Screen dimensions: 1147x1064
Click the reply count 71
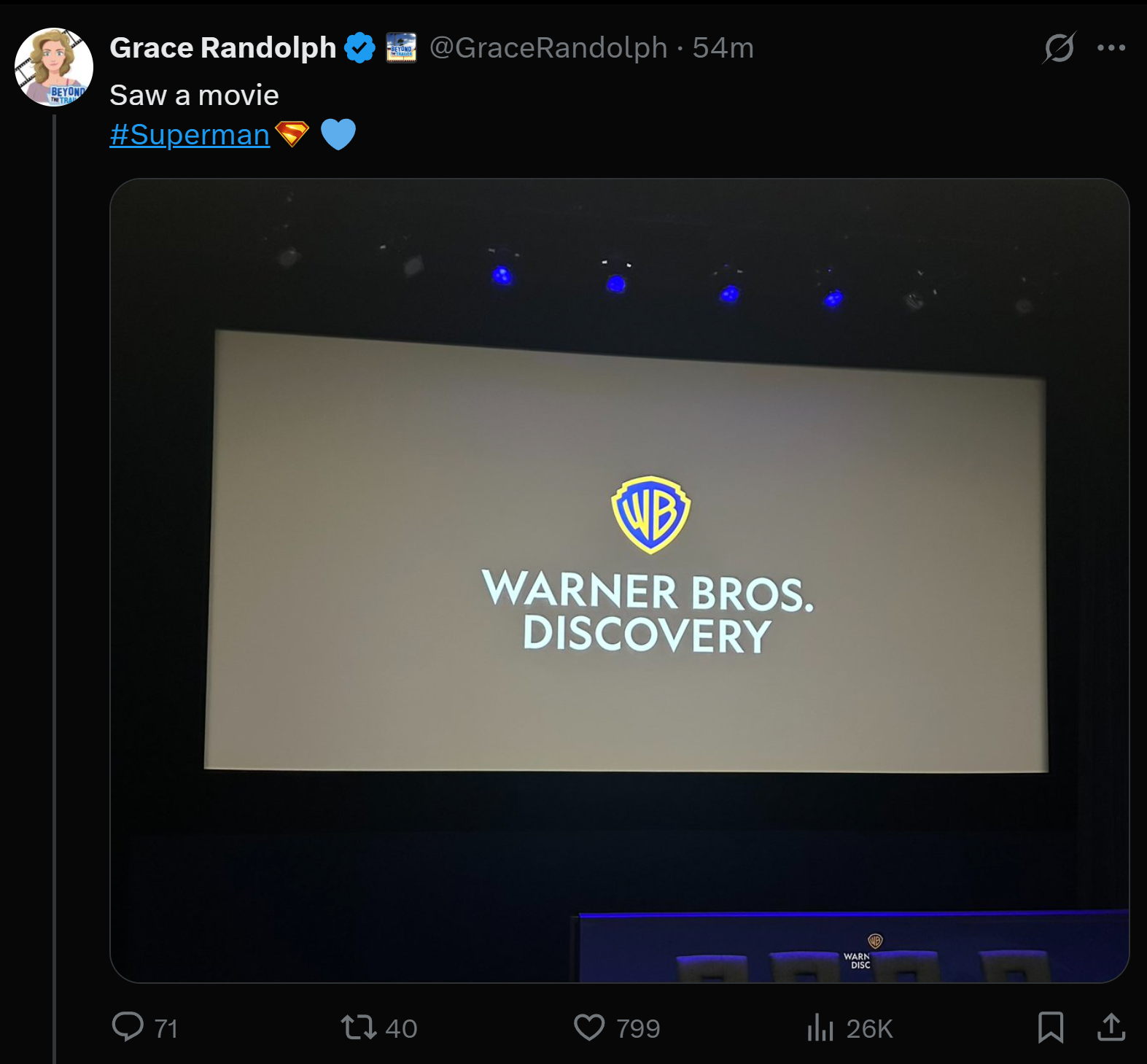pyautogui.click(x=166, y=1029)
